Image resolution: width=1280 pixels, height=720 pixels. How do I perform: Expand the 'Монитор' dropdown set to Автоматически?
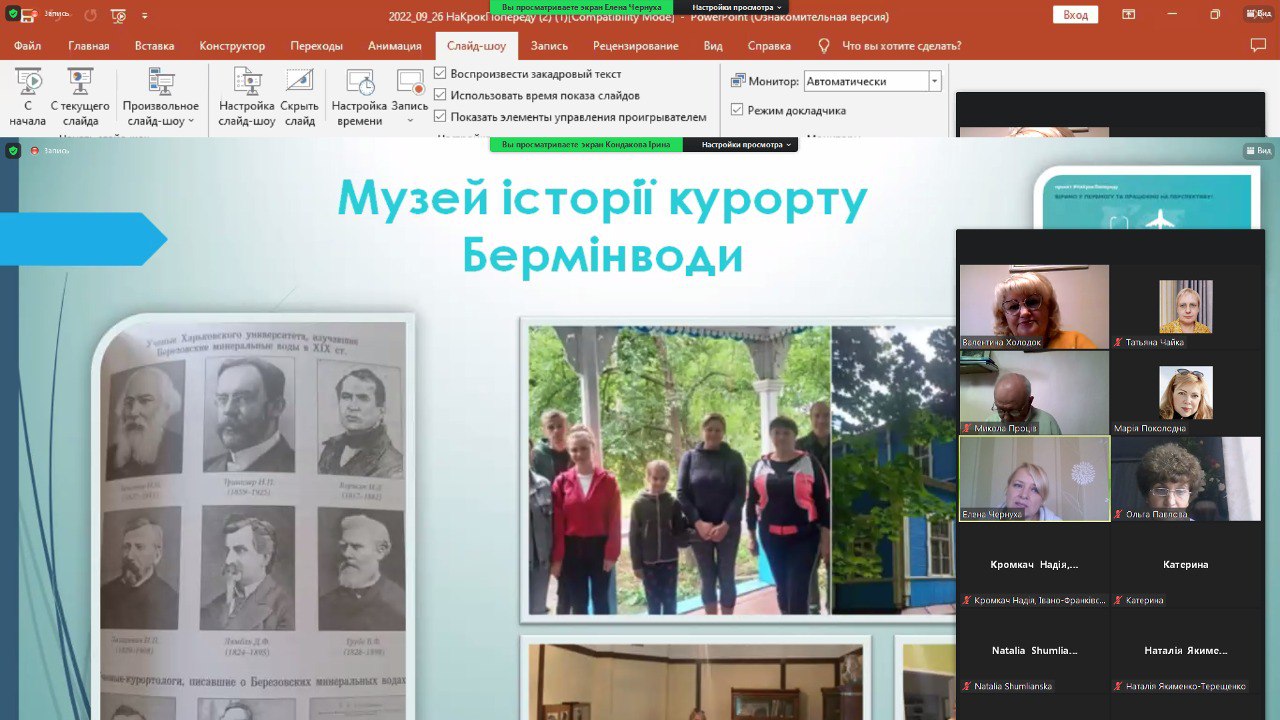934,81
